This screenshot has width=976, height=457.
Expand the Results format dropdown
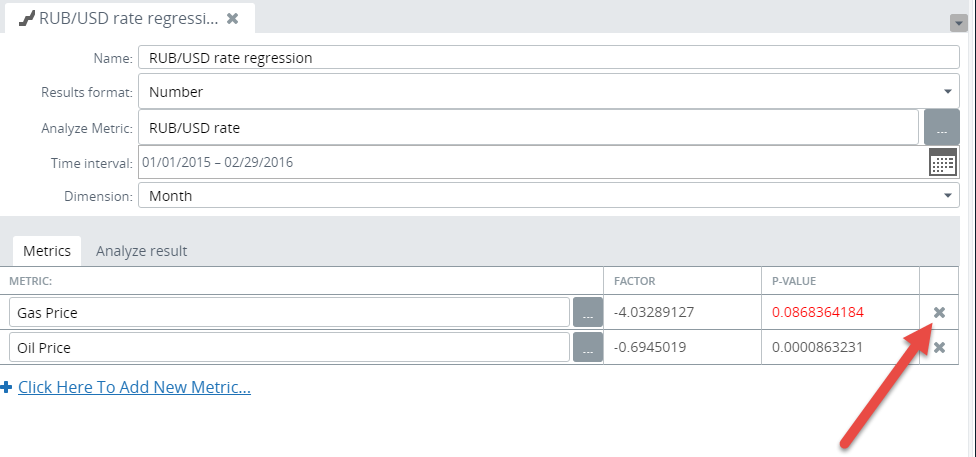point(947,92)
